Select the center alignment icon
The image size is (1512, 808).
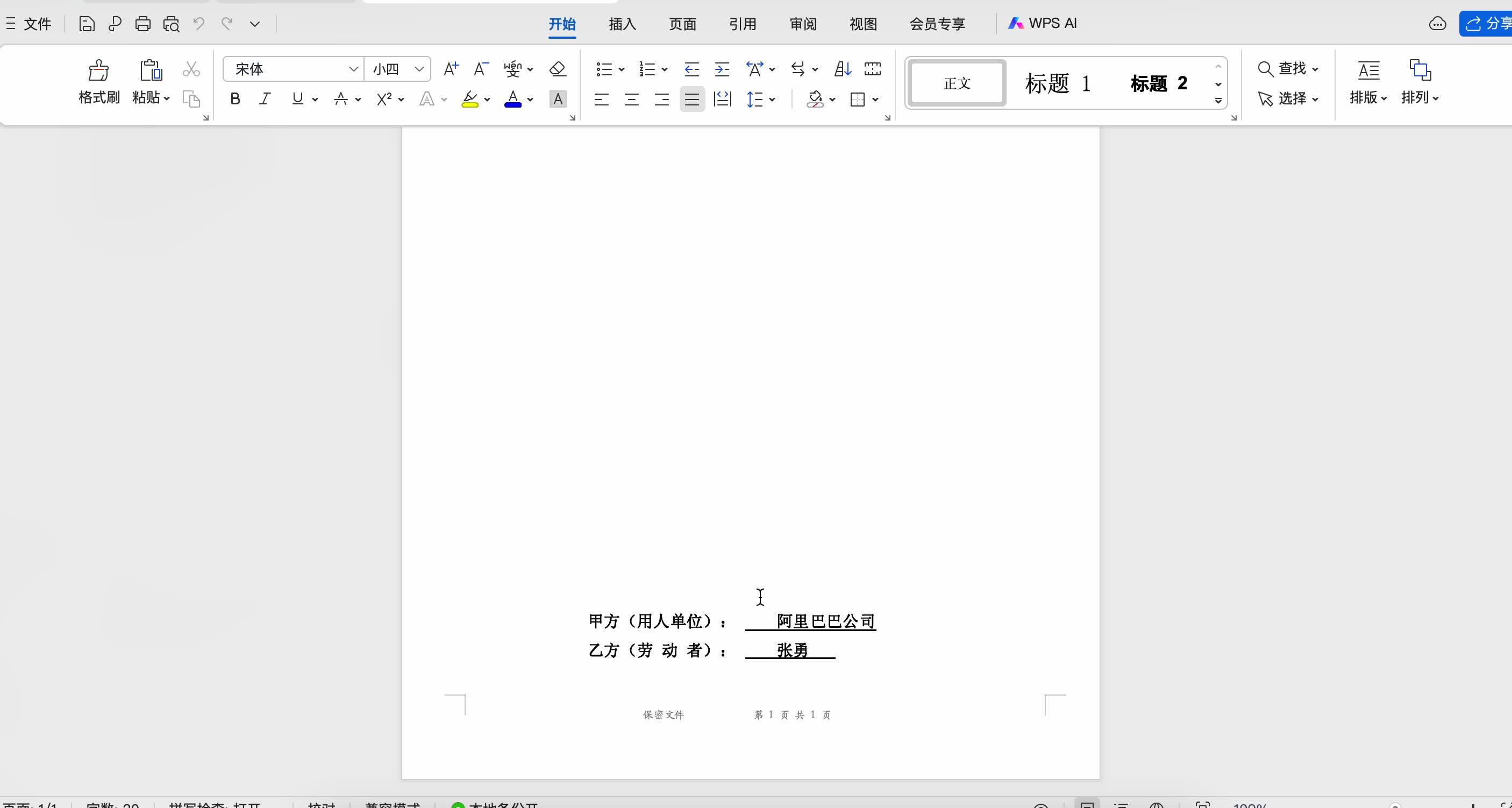pyautogui.click(x=631, y=99)
